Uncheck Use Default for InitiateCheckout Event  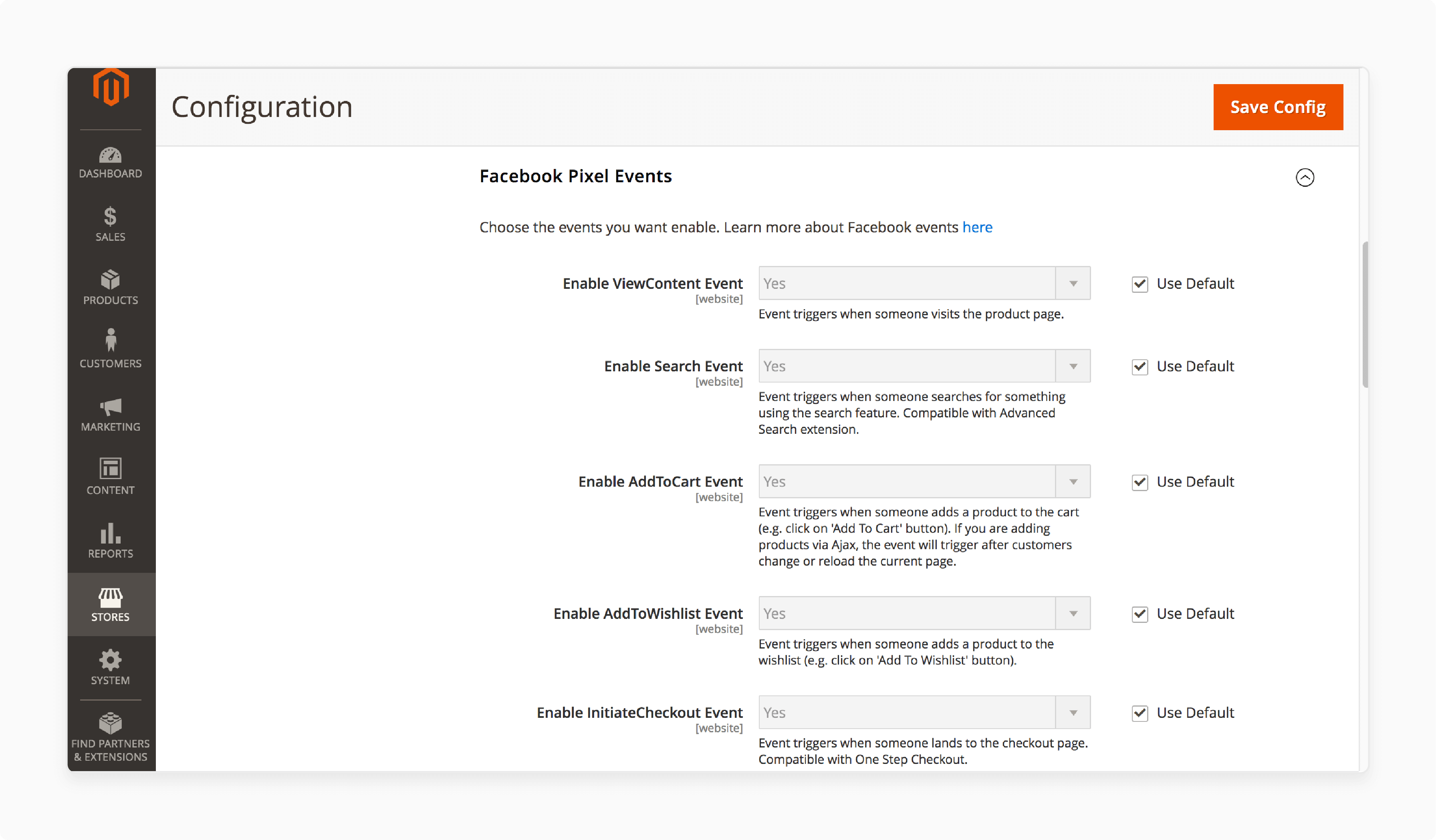tap(1140, 713)
